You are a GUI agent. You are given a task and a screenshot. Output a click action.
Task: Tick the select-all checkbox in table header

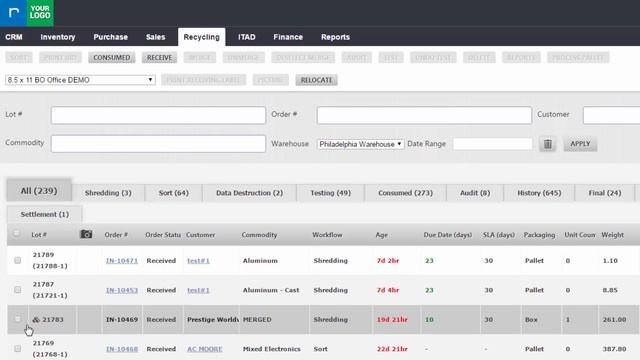[16, 233]
